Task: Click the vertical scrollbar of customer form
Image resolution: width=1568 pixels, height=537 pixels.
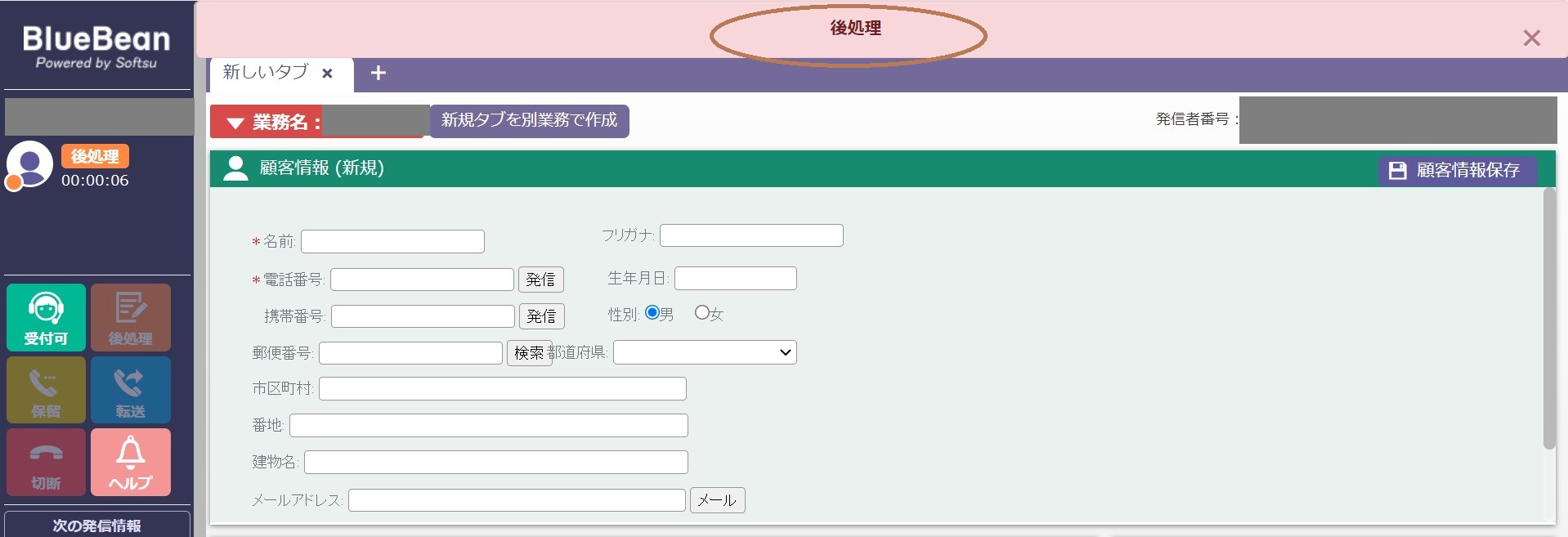Action: point(1548,319)
